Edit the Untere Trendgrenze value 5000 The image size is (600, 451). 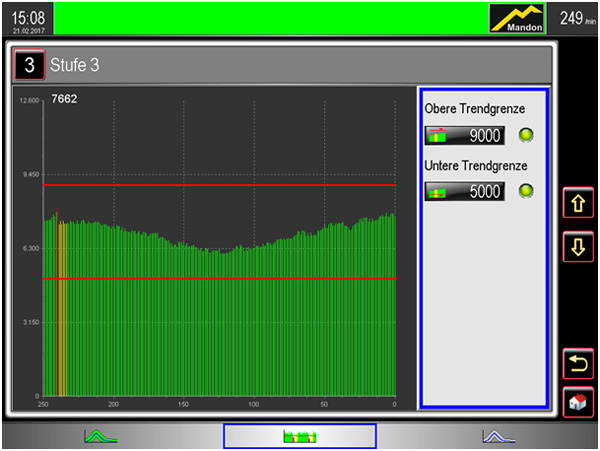pyautogui.click(x=477, y=192)
